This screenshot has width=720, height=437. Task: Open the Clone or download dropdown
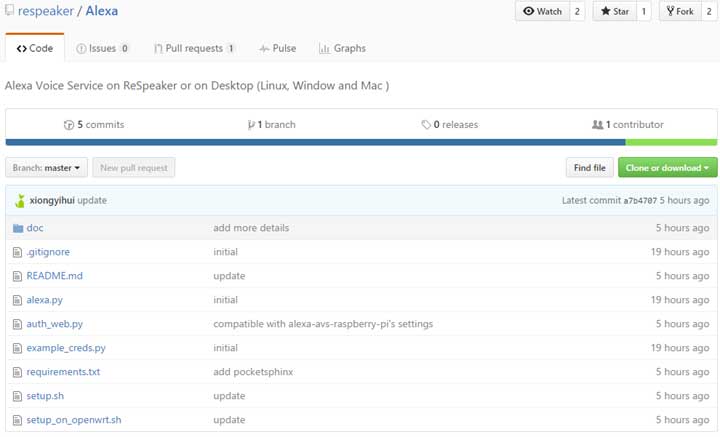click(x=667, y=168)
